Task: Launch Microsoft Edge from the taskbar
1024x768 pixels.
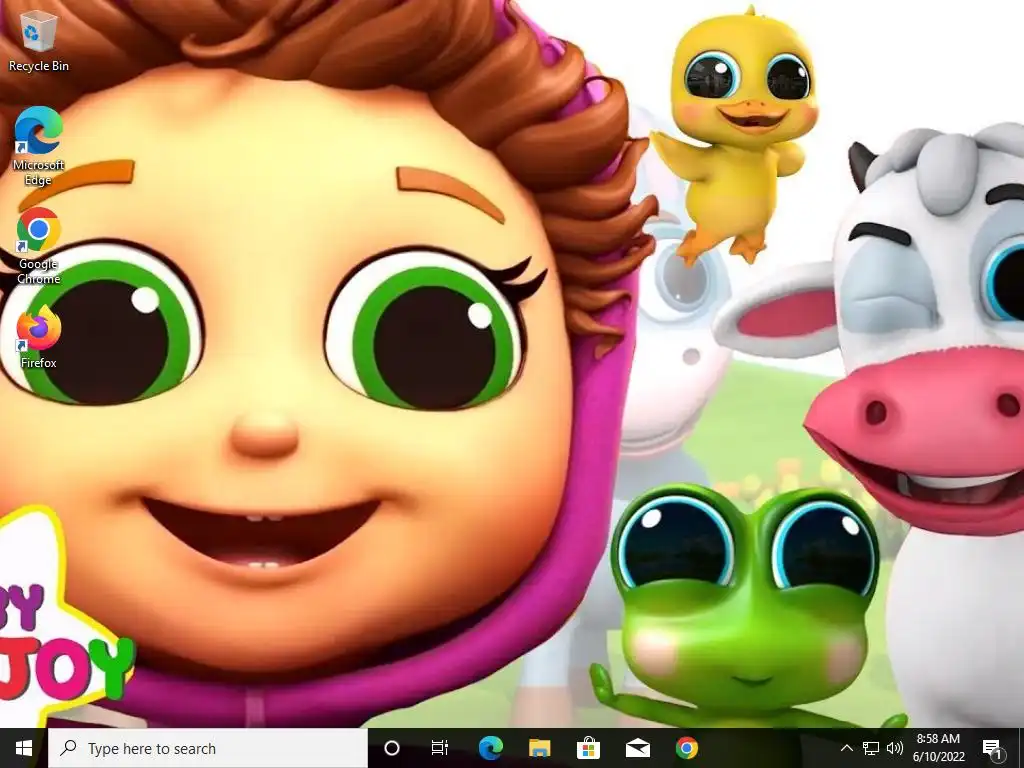Action: (x=490, y=748)
